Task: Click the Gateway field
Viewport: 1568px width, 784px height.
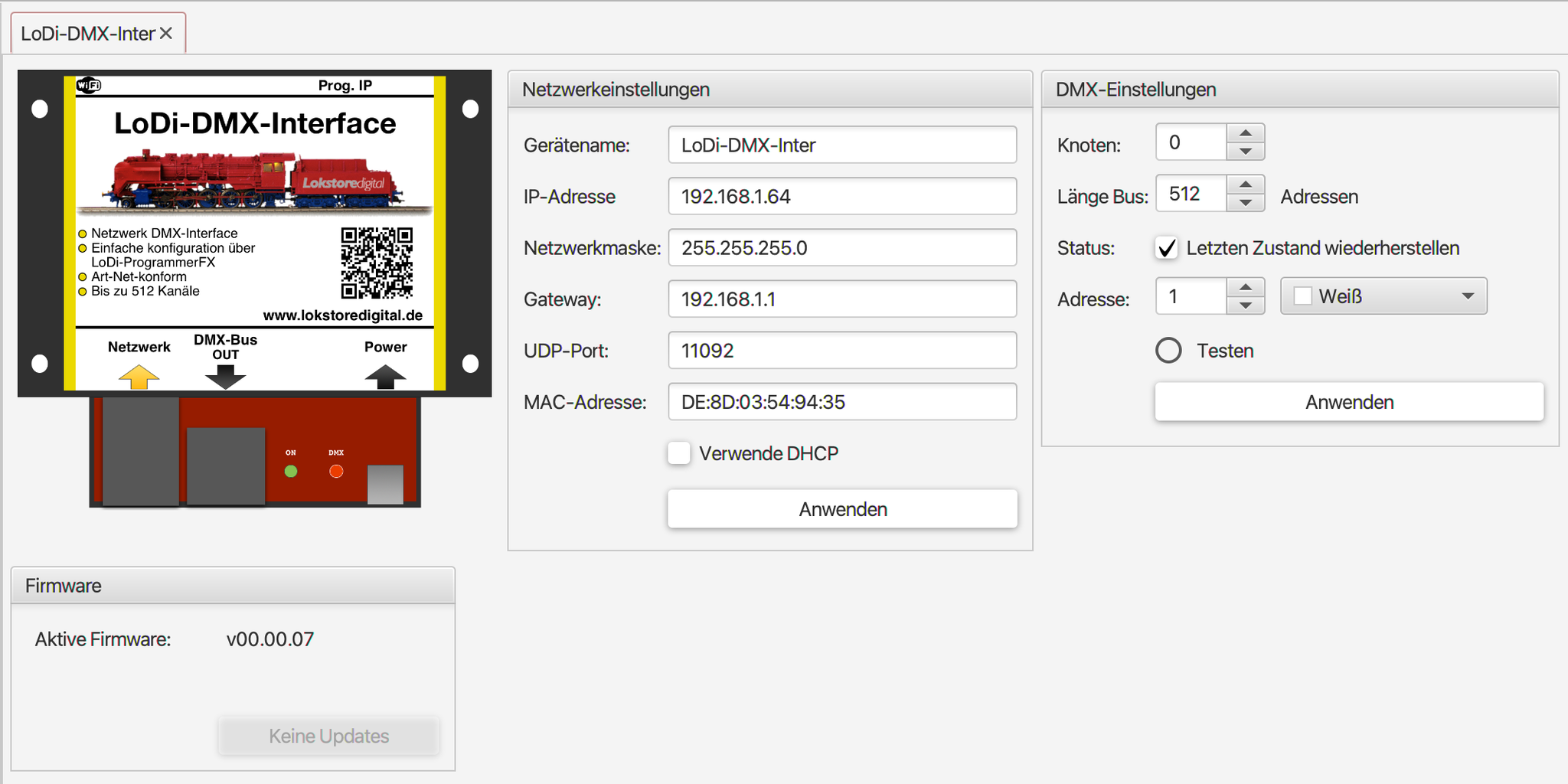Action: (x=842, y=299)
